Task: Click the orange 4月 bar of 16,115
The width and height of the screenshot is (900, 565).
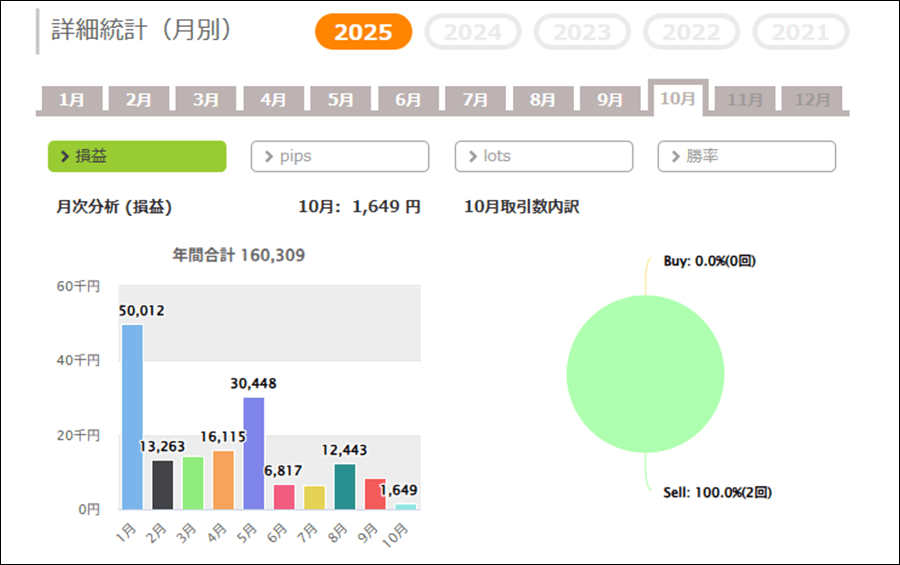Action: (x=223, y=480)
